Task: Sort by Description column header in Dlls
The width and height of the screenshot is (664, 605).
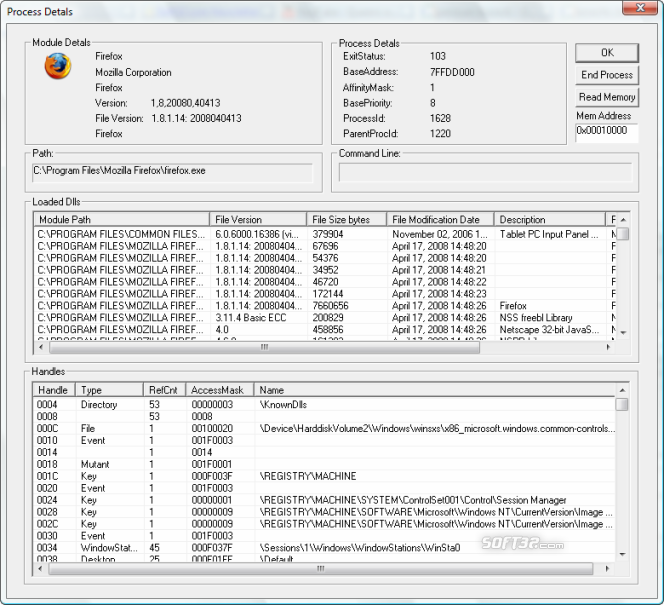Action: (x=550, y=219)
